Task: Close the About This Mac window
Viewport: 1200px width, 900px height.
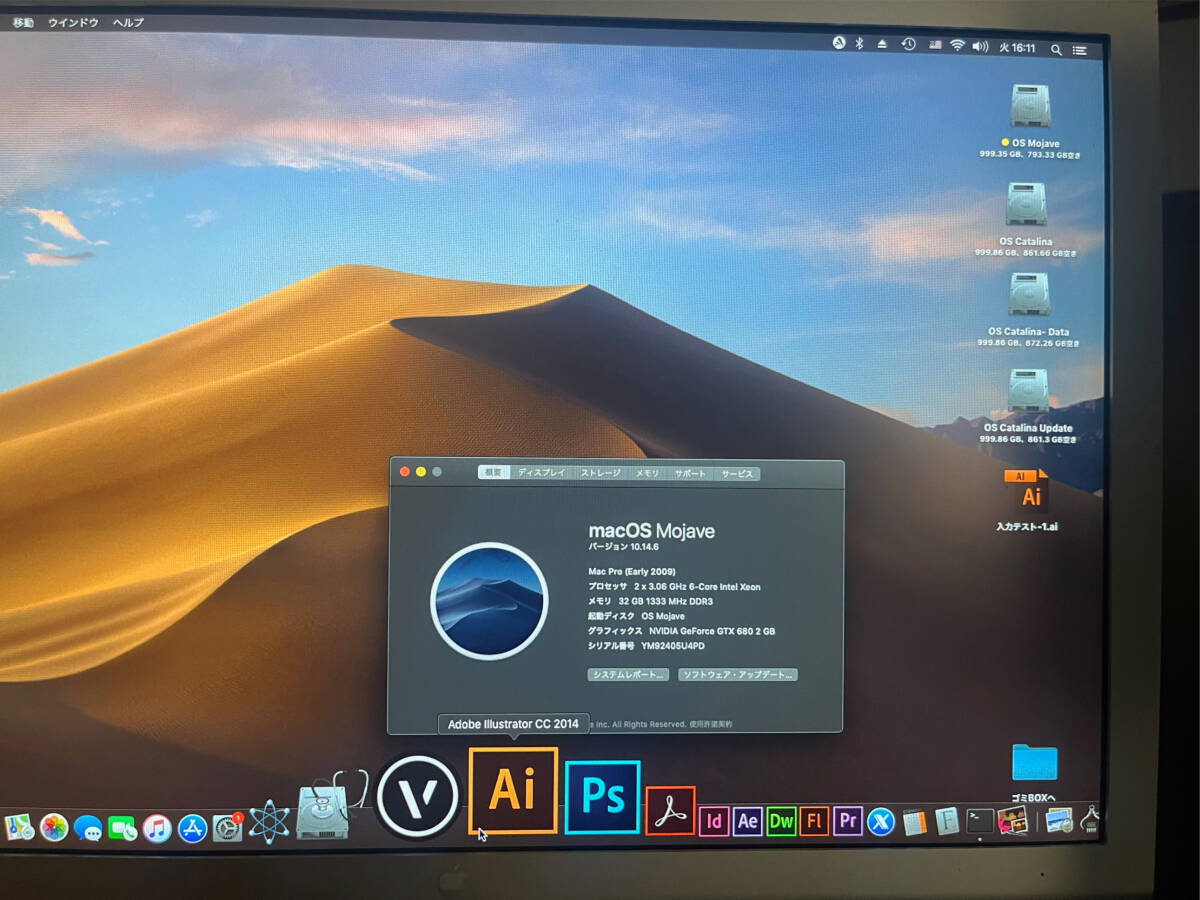Action: [405, 471]
